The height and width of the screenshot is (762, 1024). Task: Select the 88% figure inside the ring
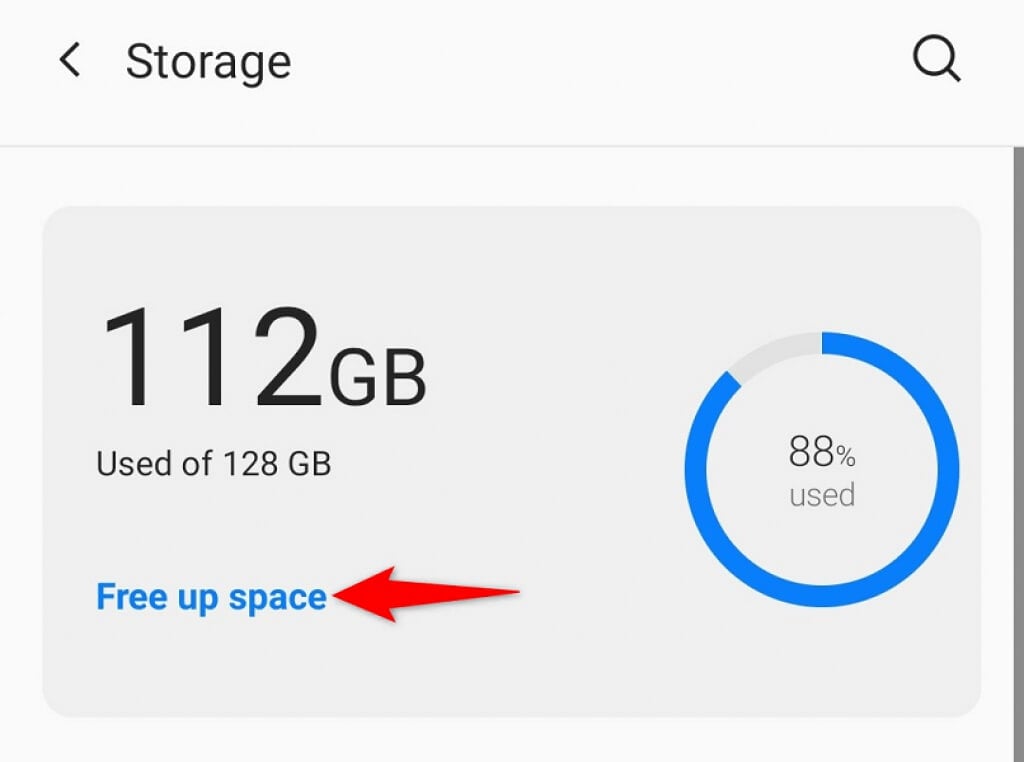point(811,453)
